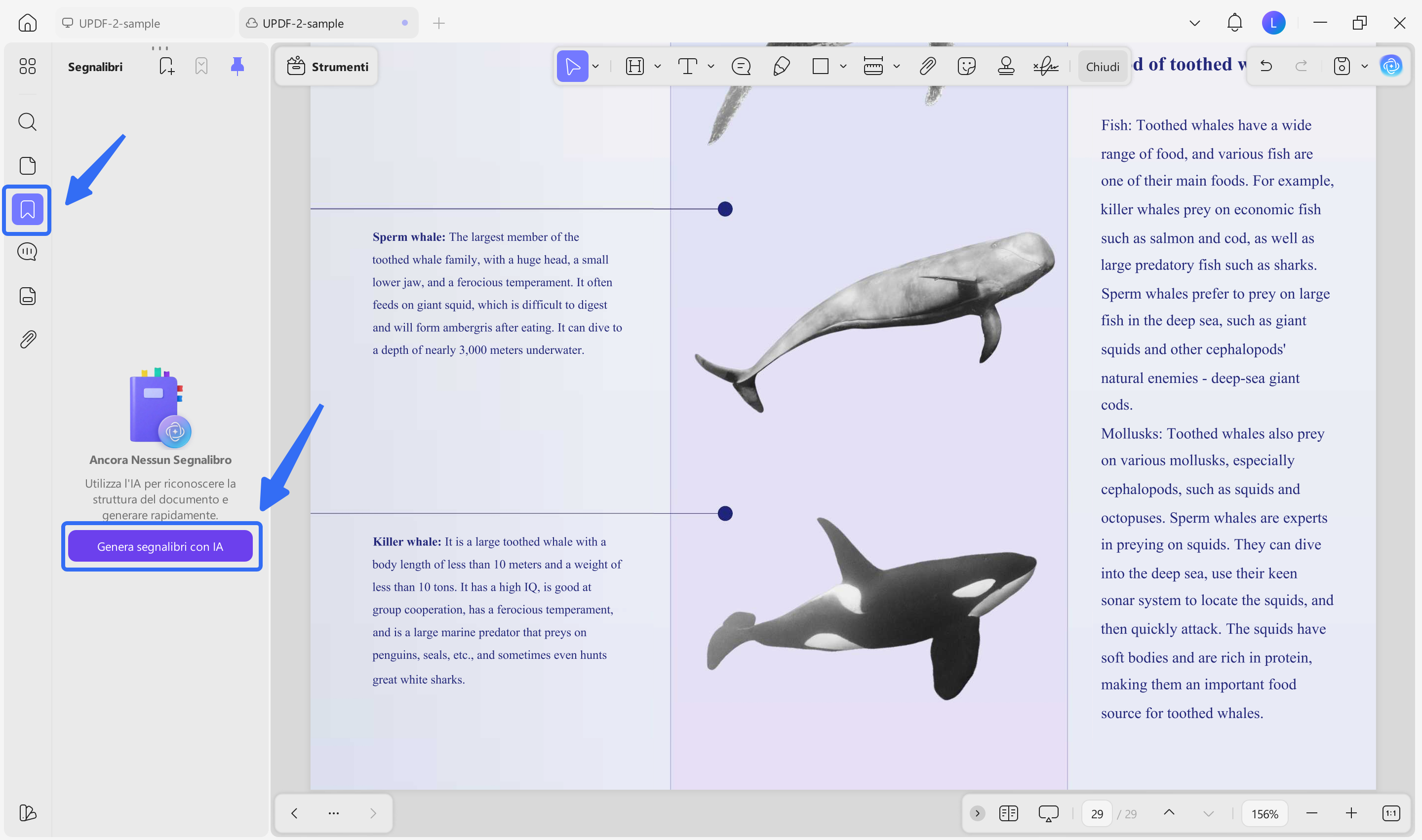The height and width of the screenshot is (840, 1422).
Task: Open the attachments panel in the sidebar
Action: coord(27,340)
